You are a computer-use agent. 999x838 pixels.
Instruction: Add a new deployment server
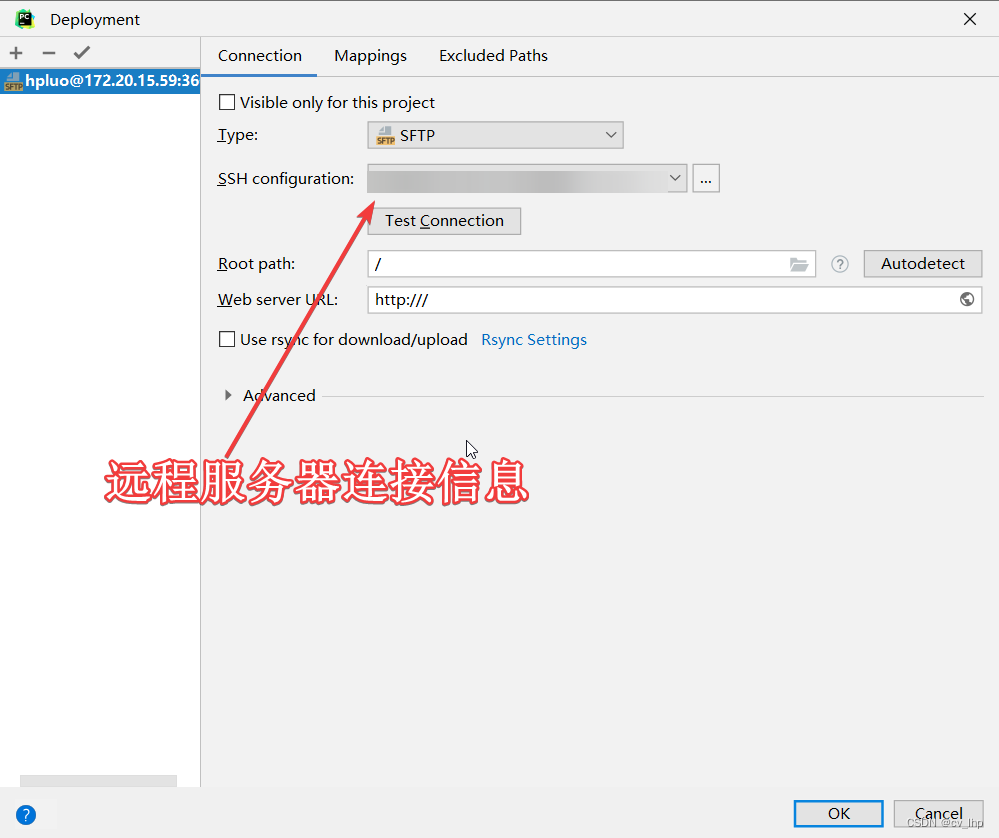click(15, 52)
